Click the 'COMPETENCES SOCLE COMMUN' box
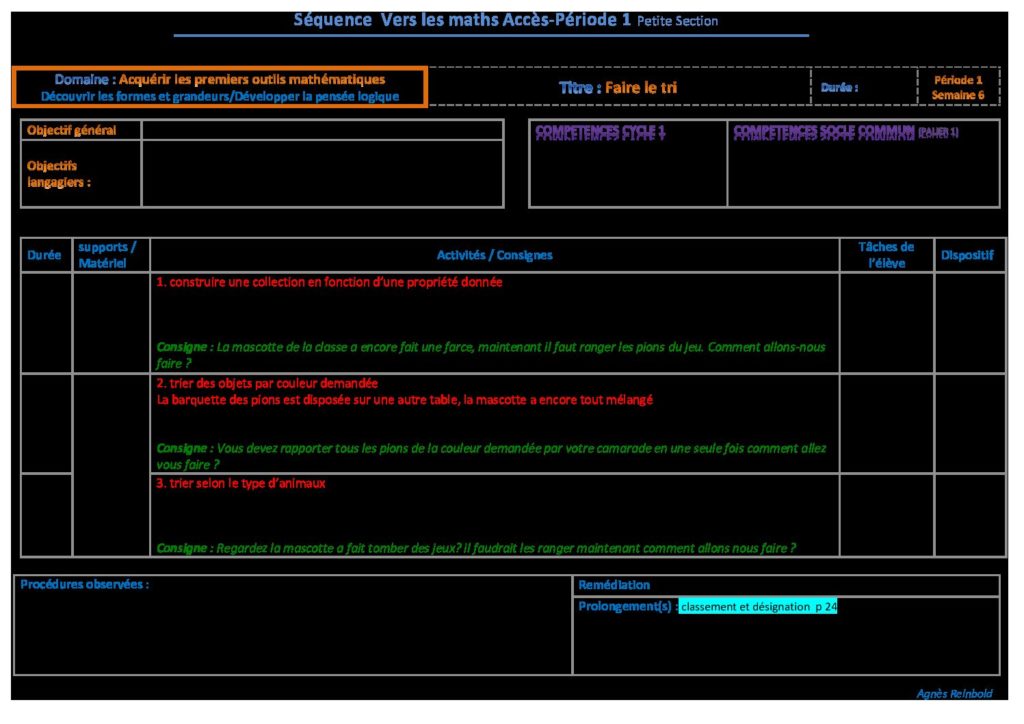1024x724 pixels. click(x=862, y=163)
